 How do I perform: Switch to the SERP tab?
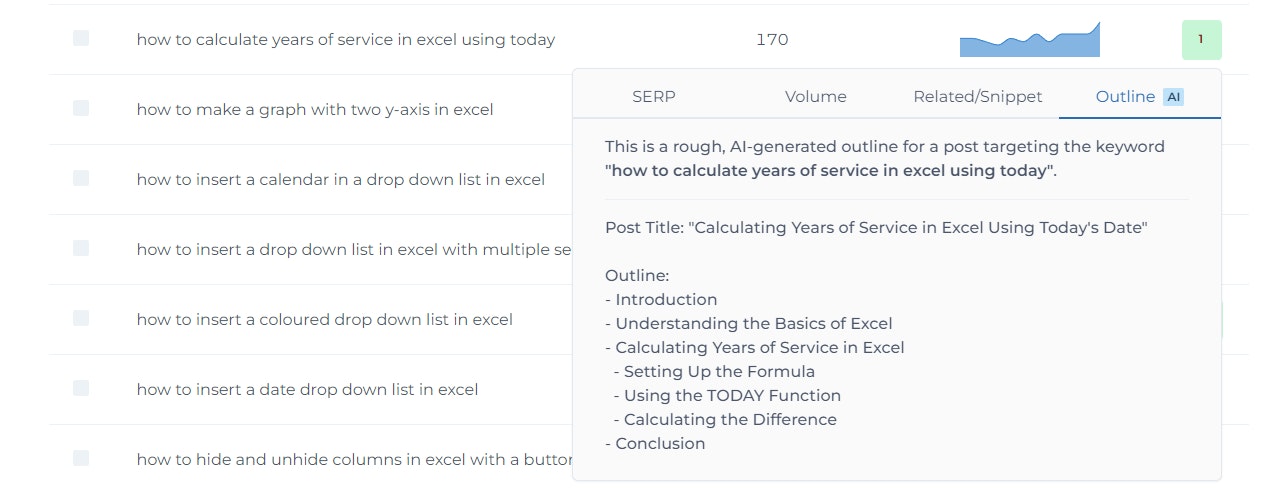click(654, 97)
